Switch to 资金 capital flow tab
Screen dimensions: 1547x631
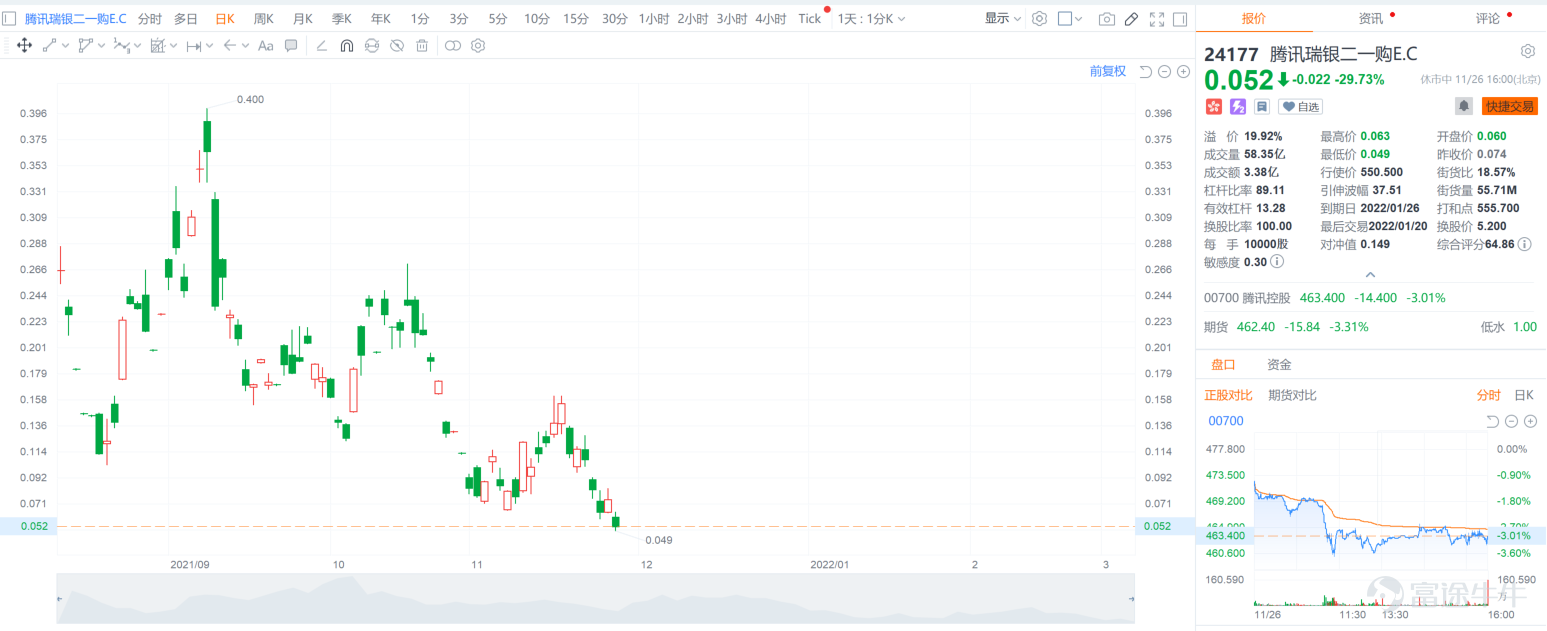click(1278, 365)
